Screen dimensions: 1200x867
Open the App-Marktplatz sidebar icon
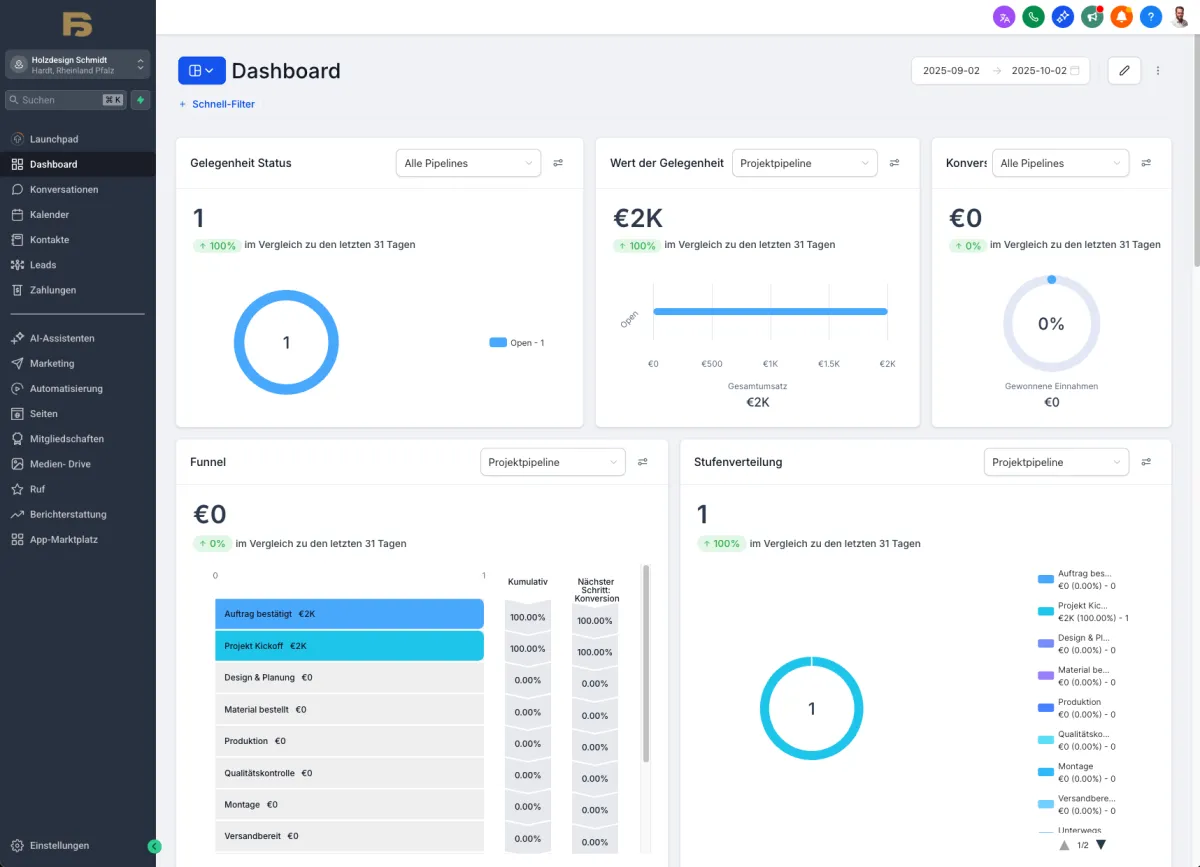(18, 539)
